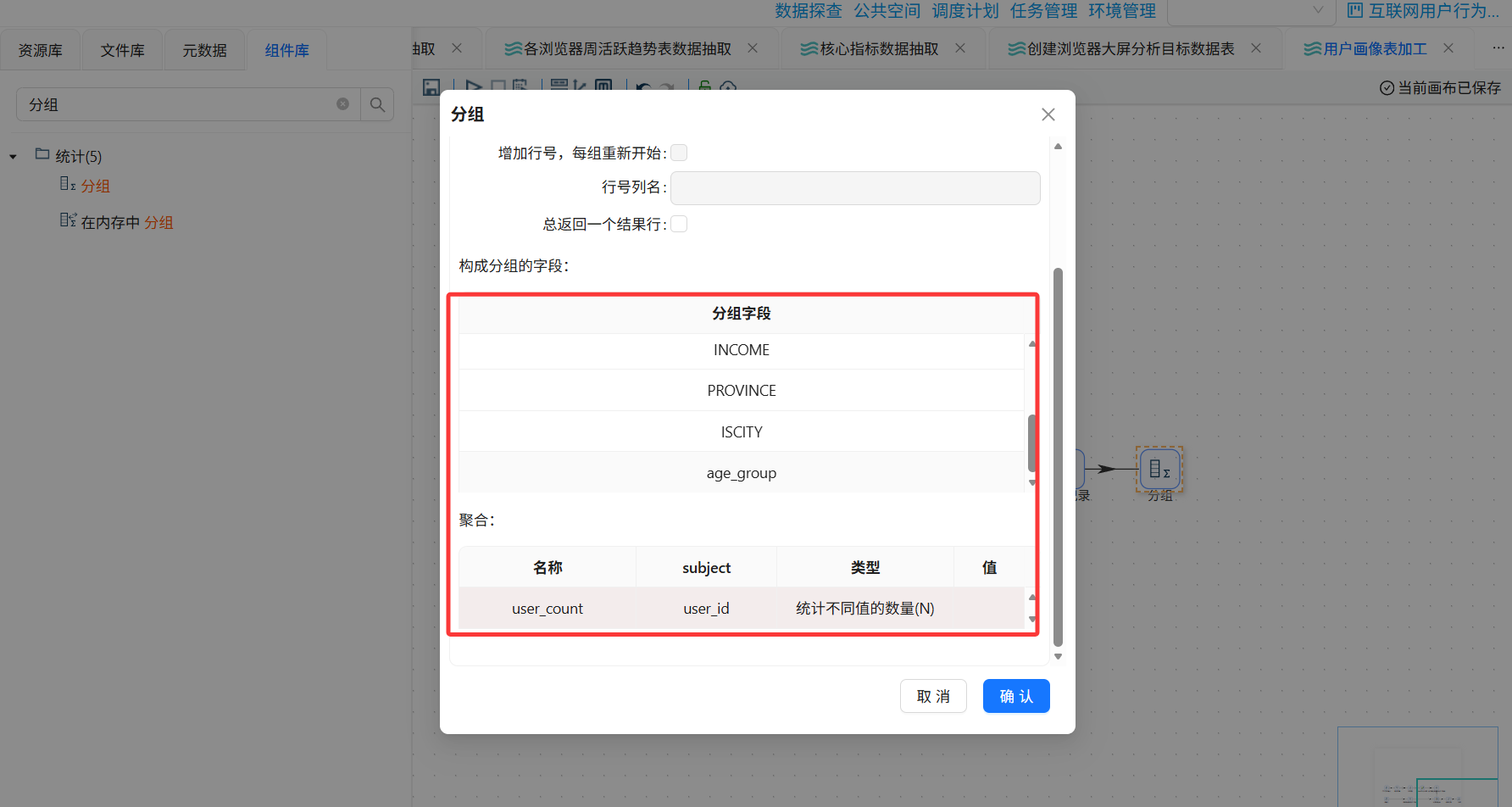Toggle 总返回一个结果行 checkbox
Viewport: 1512px width, 807px height.
[679, 224]
